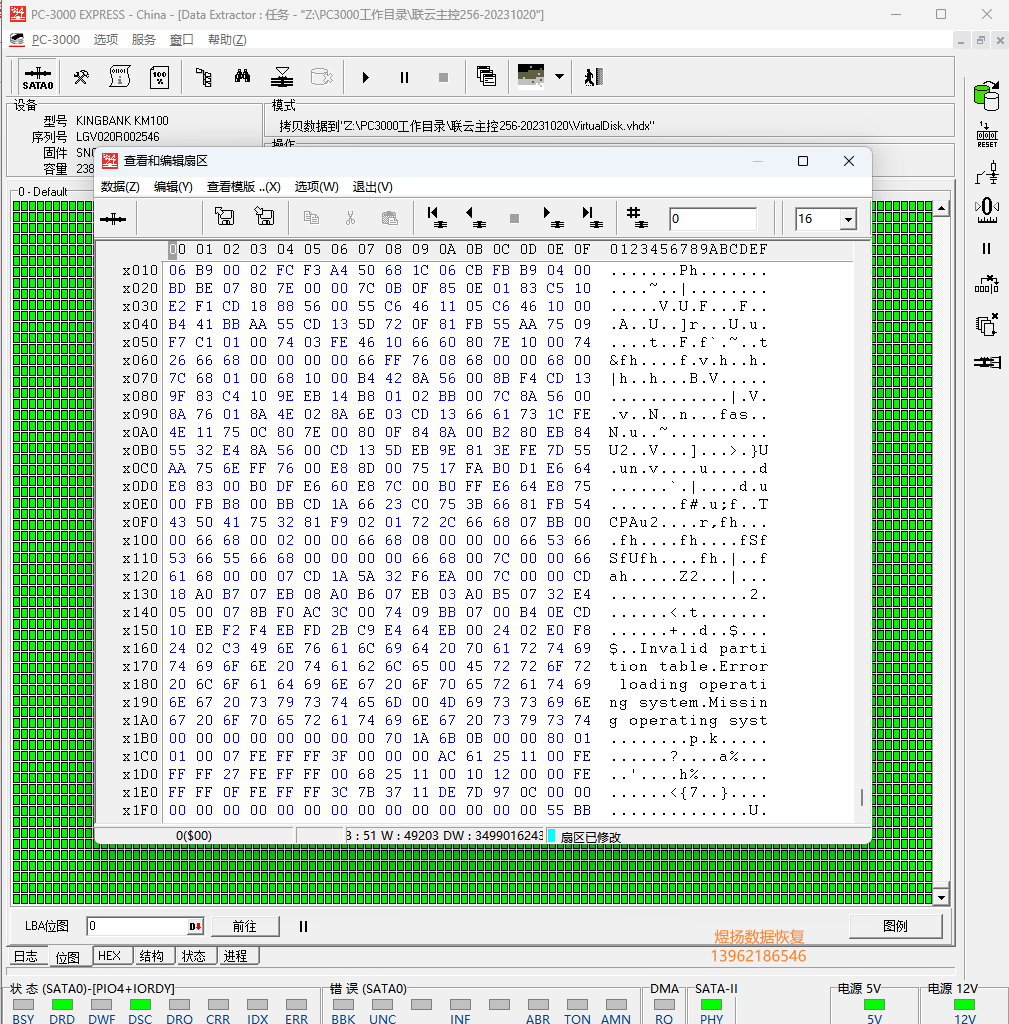Open the 16 bytes-per-row combo box
This screenshot has width=1009, height=1024.
click(x=848, y=219)
